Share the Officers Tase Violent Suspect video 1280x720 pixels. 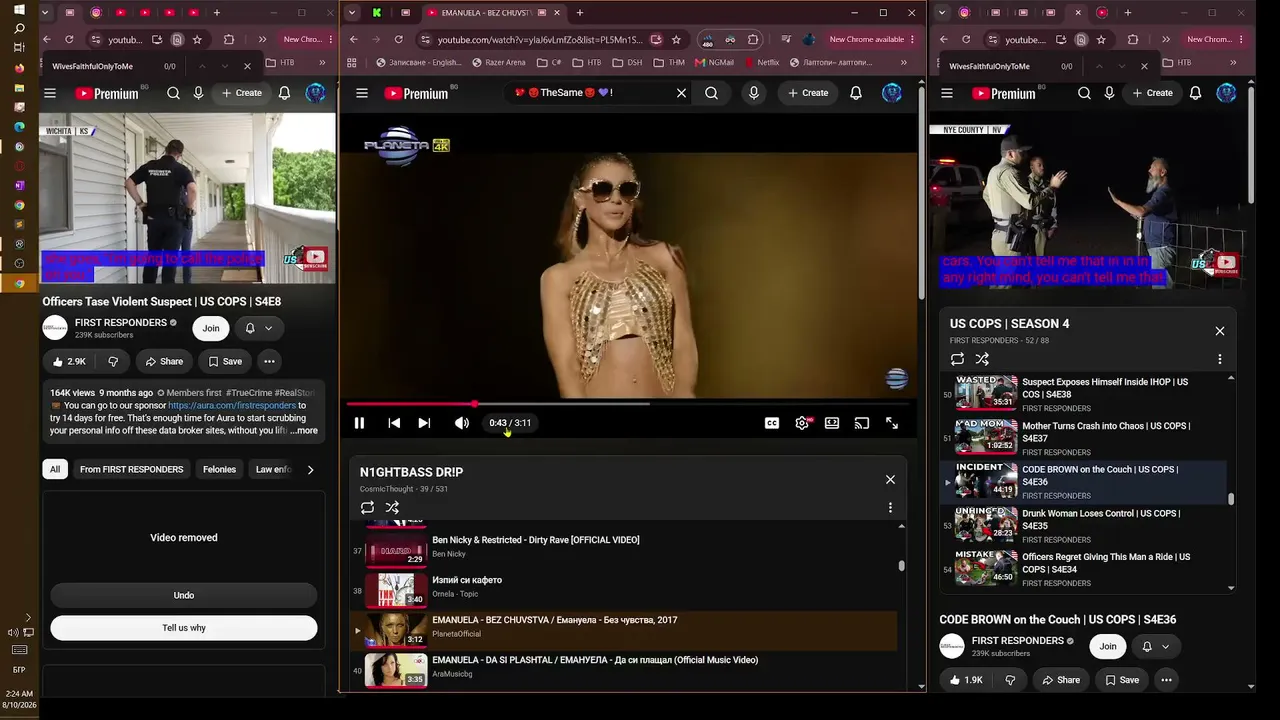pos(164,361)
